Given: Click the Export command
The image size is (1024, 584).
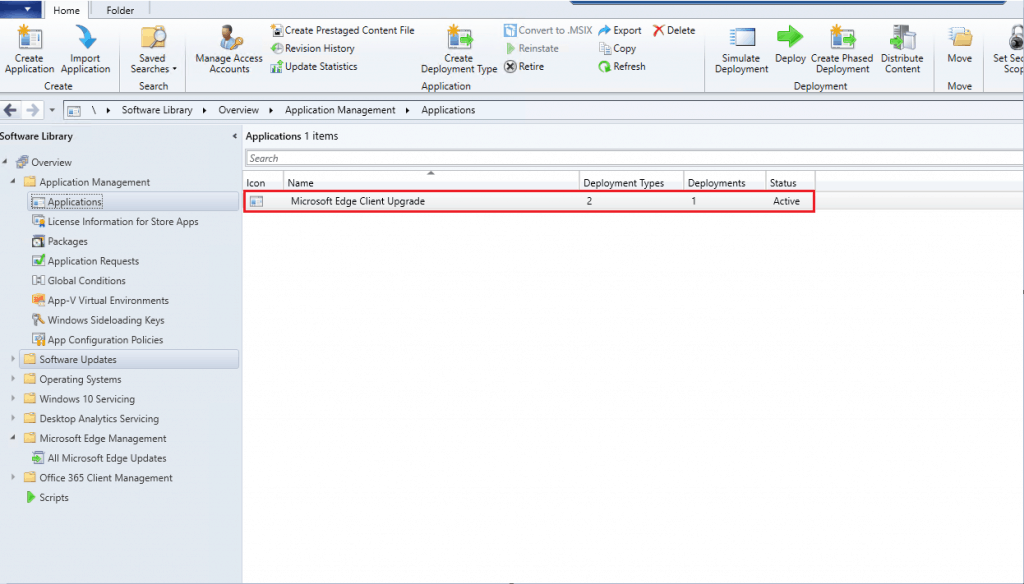Looking at the screenshot, I should [620, 30].
